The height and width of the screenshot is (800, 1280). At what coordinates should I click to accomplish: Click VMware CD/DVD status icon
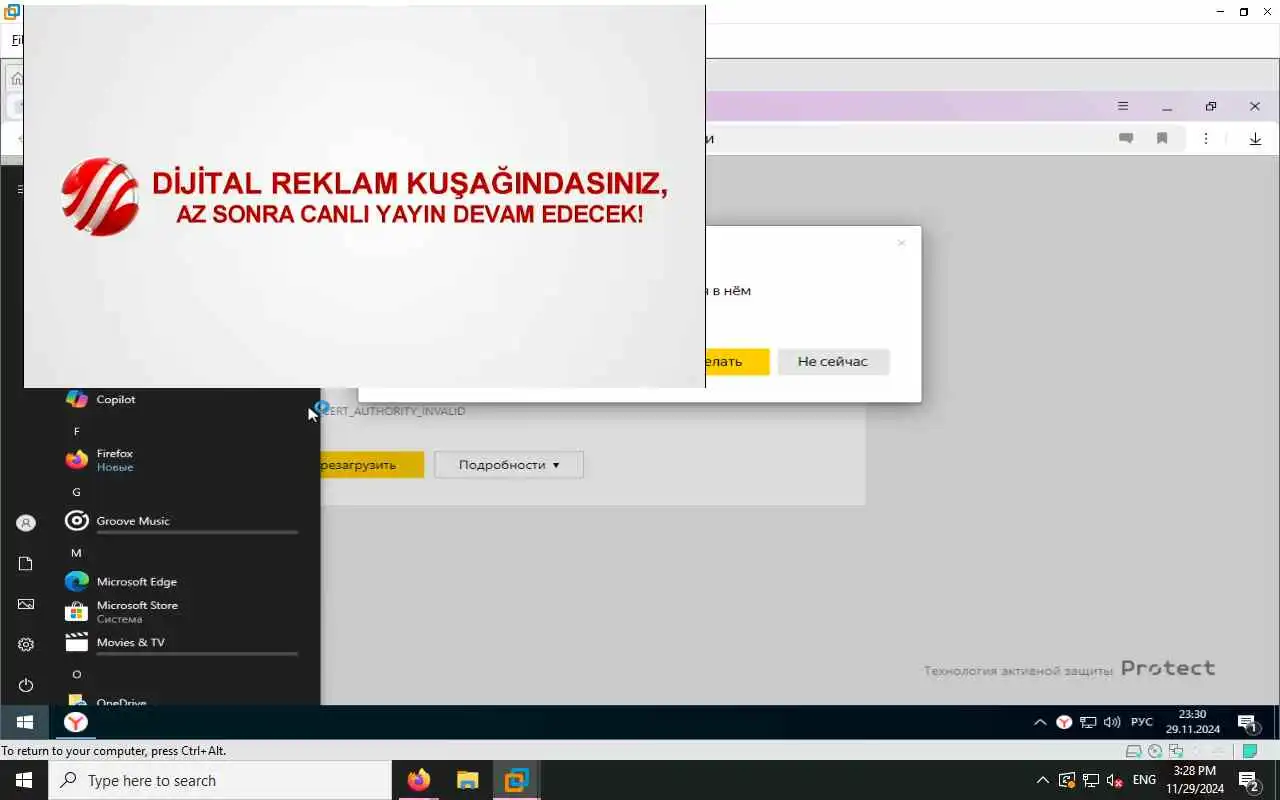point(1155,751)
